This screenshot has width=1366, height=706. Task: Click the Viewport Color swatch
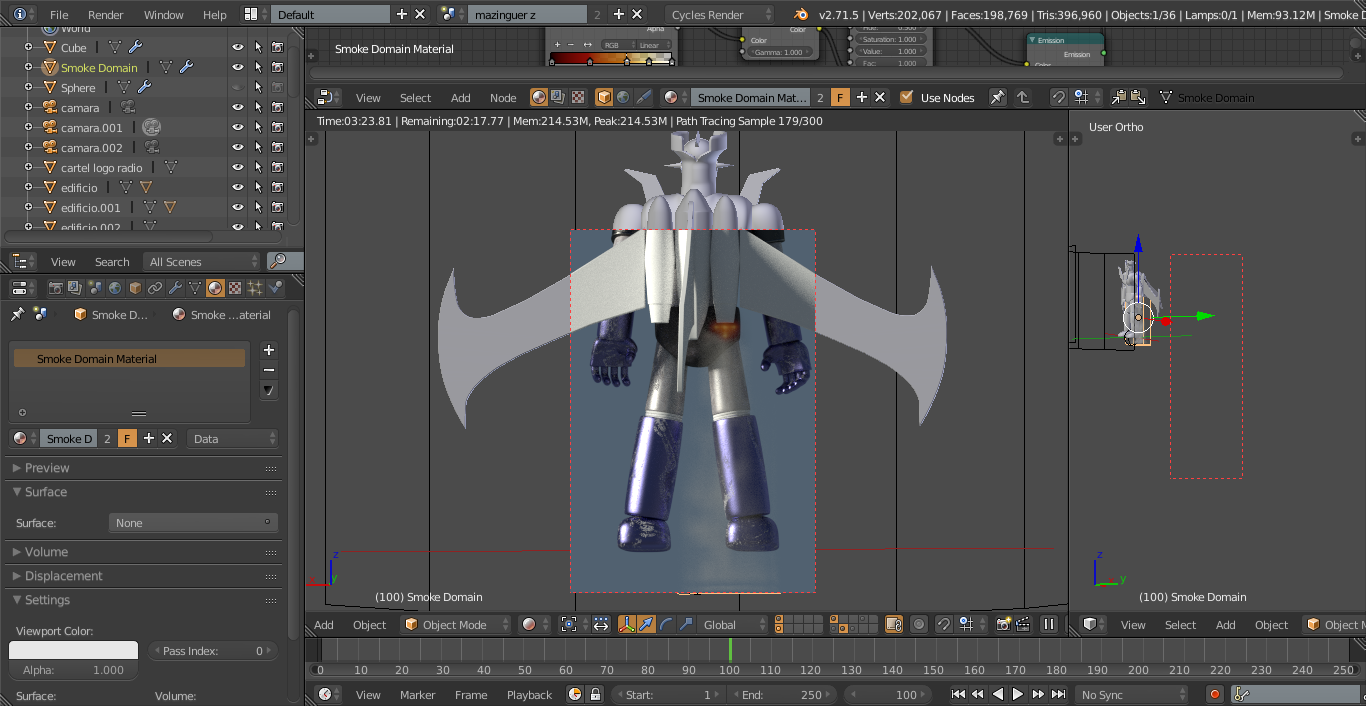coord(73,650)
